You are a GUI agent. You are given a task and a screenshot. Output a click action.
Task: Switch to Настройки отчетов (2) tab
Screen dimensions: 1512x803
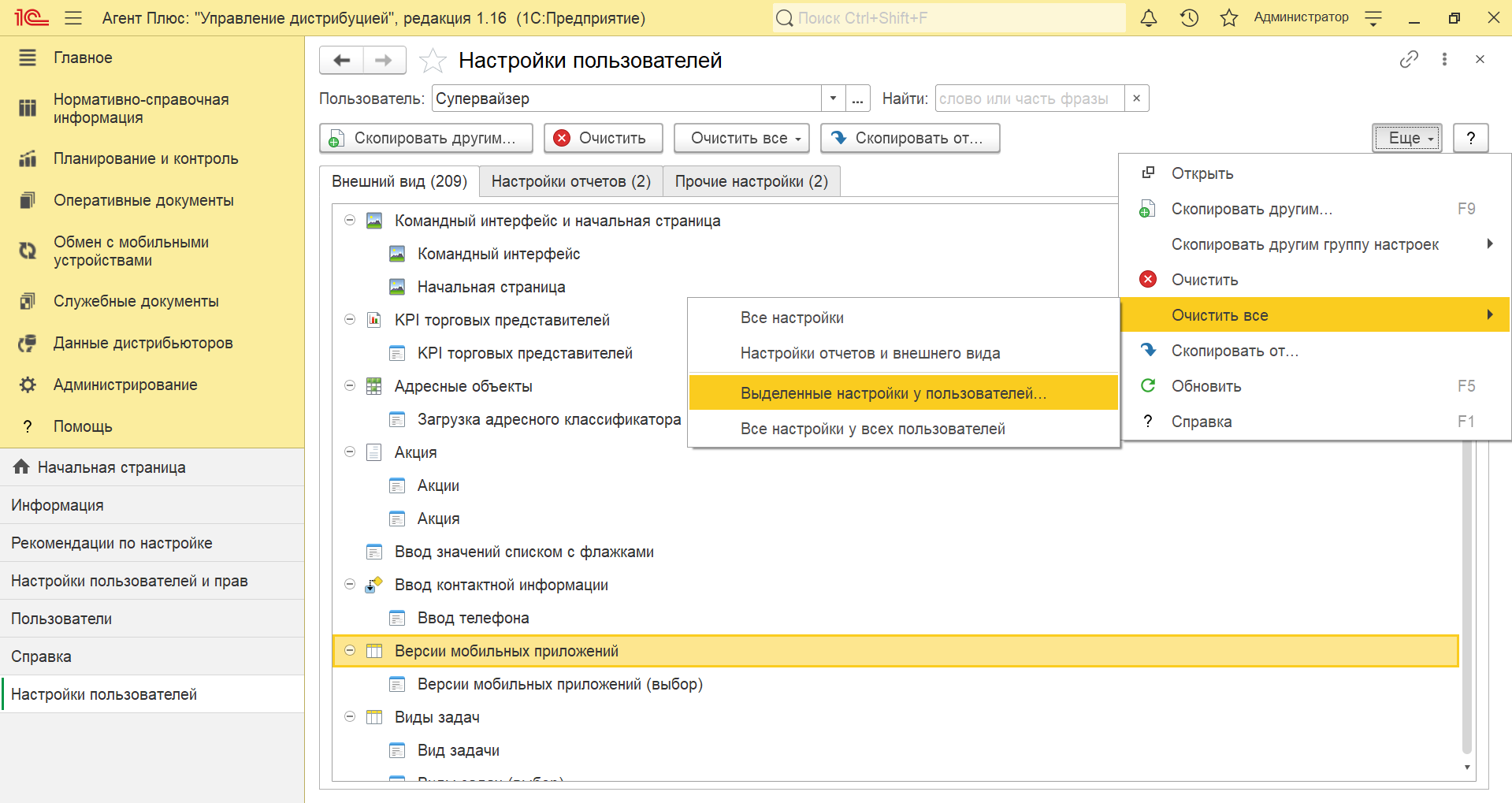(571, 181)
